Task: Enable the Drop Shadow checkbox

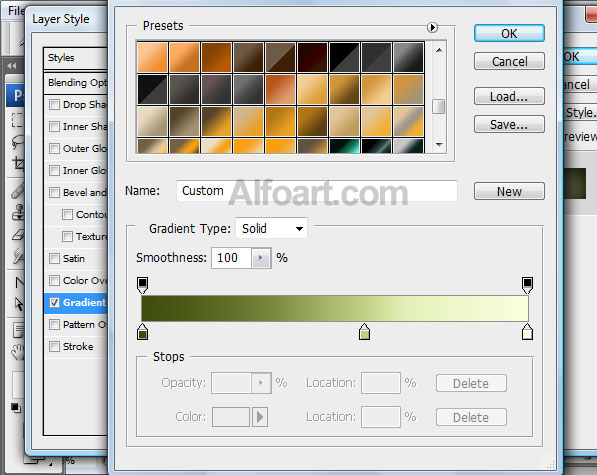Action: click(x=54, y=104)
